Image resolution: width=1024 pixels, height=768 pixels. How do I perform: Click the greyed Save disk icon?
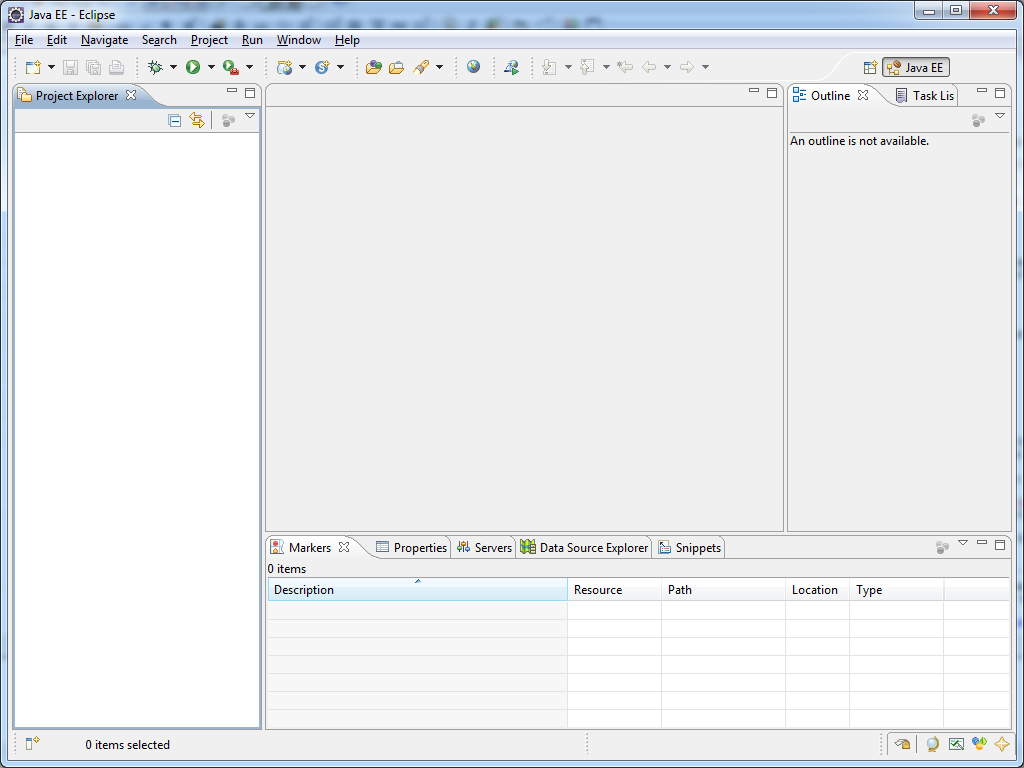tap(71, 67)
